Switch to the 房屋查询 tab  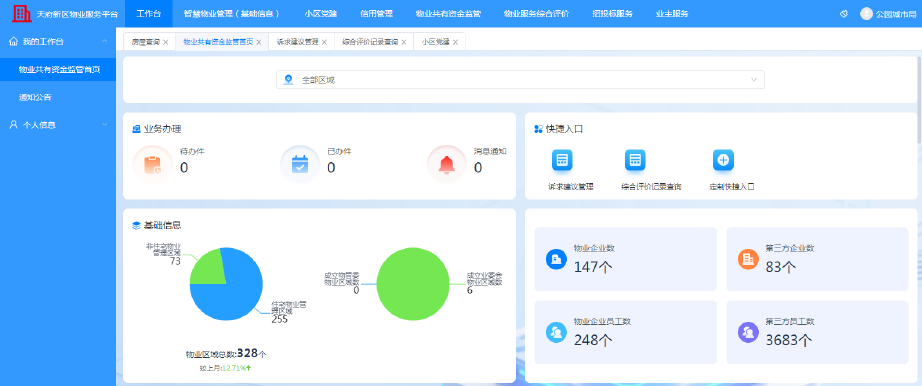click(x=145, y=42)
